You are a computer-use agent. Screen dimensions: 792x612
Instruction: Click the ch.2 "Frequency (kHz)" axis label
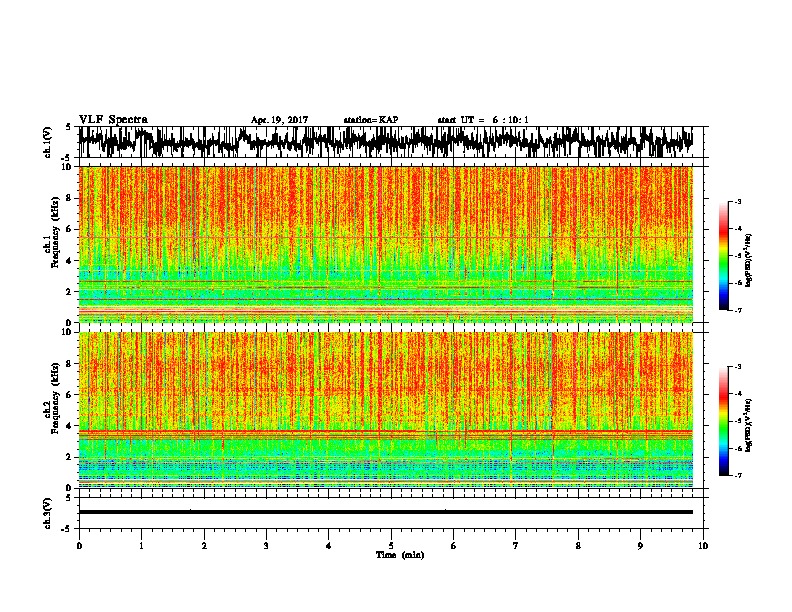55,398
